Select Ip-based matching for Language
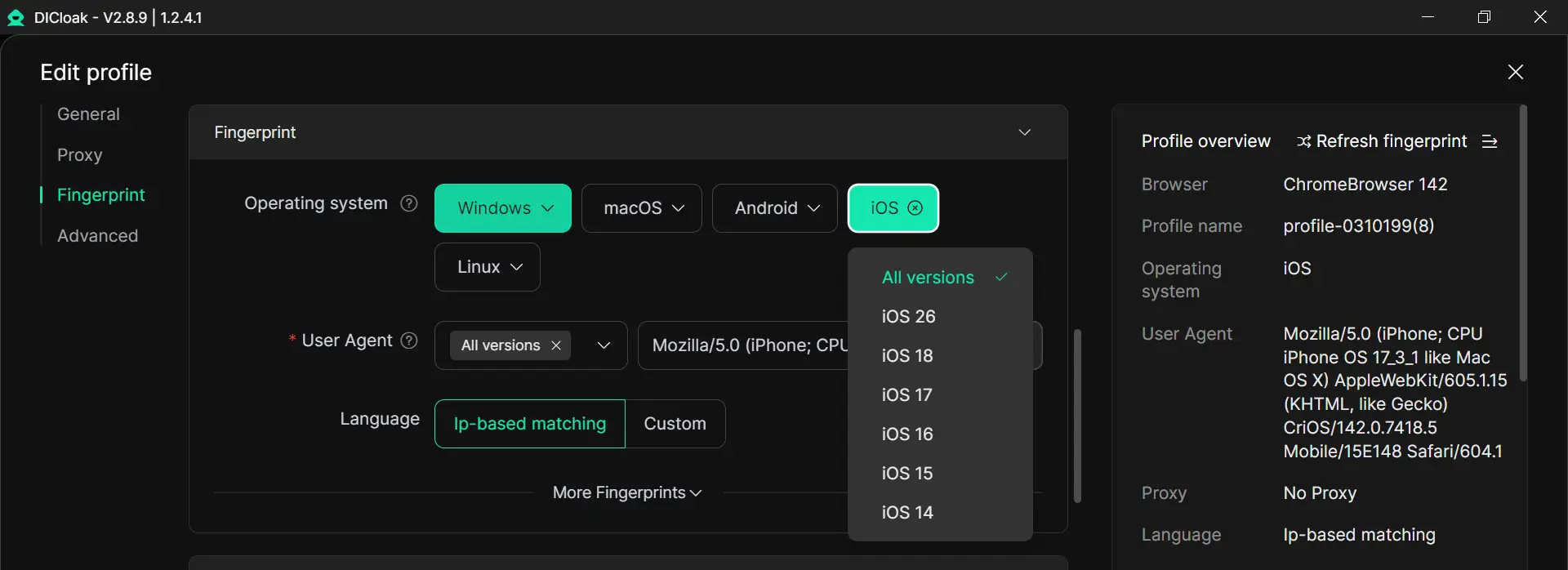Image resolution: width=1568 pixels, height=570 pixels. (529, 424)
